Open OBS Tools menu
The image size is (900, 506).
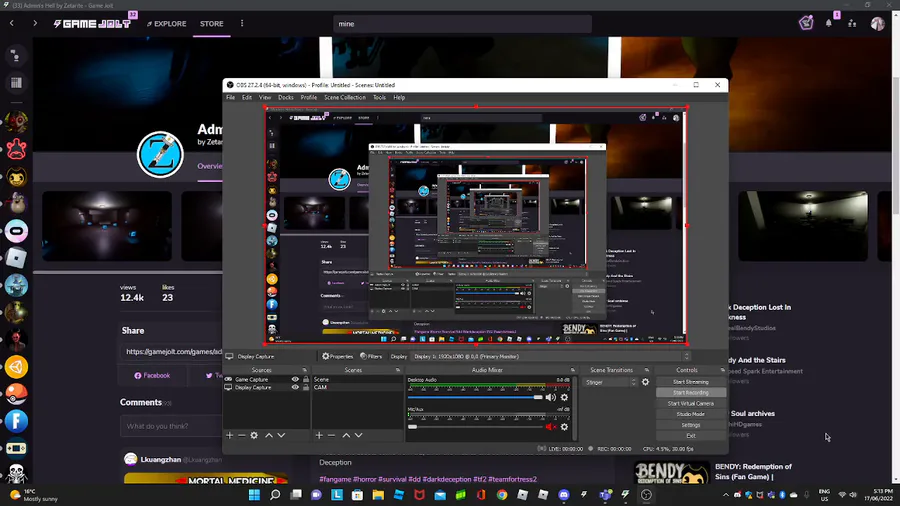(379, 98)
